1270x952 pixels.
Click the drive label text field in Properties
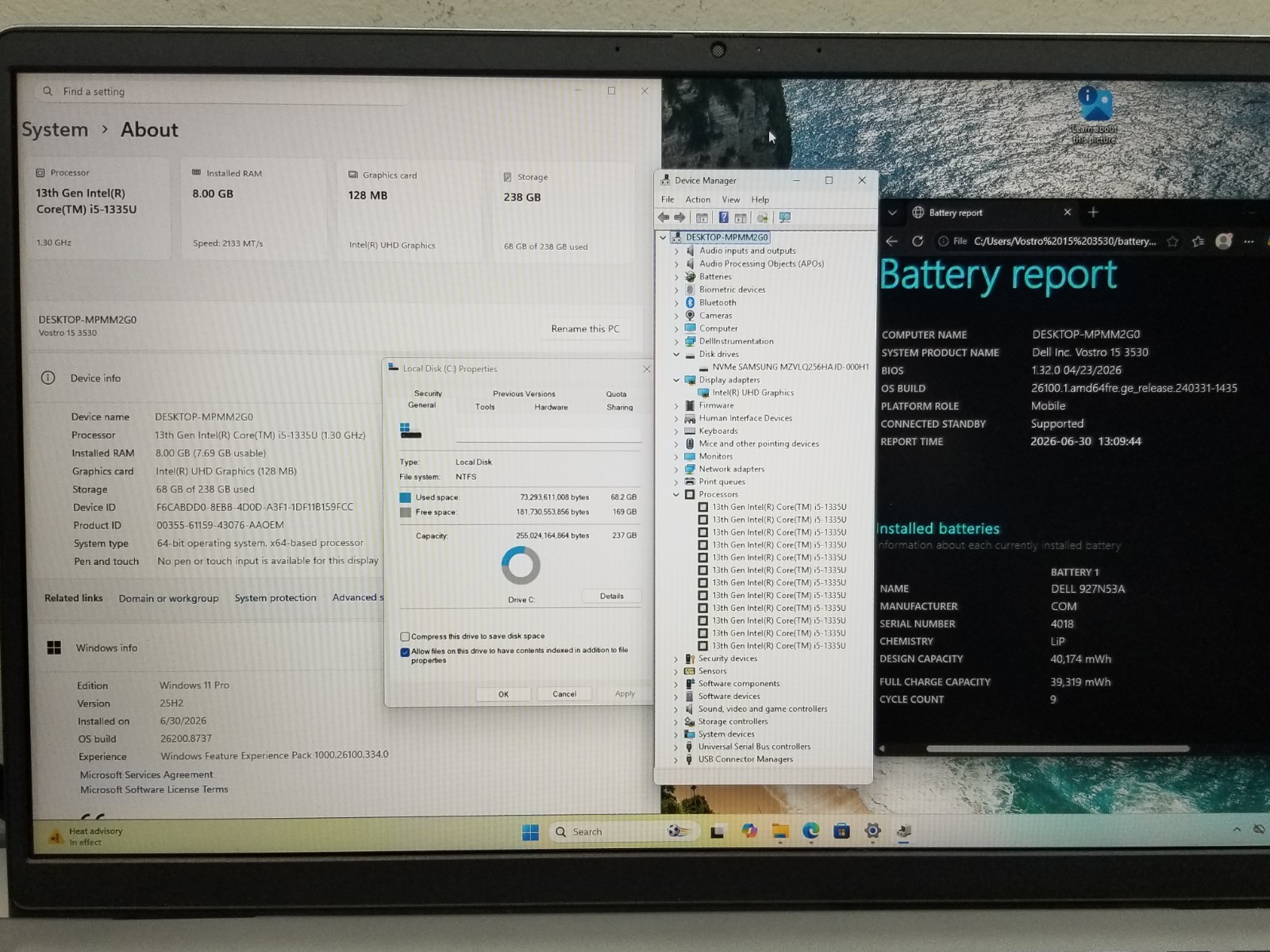coord(548,433)
